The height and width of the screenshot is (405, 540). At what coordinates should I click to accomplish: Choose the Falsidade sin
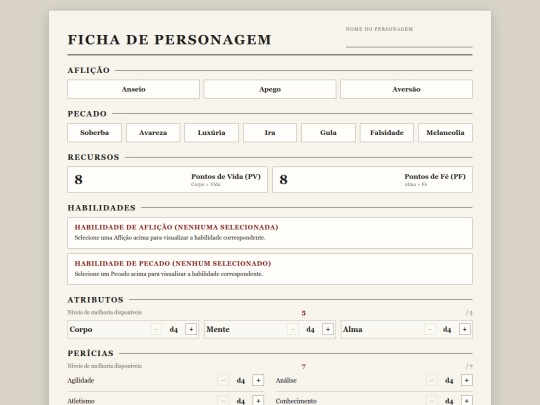(387, 133)
